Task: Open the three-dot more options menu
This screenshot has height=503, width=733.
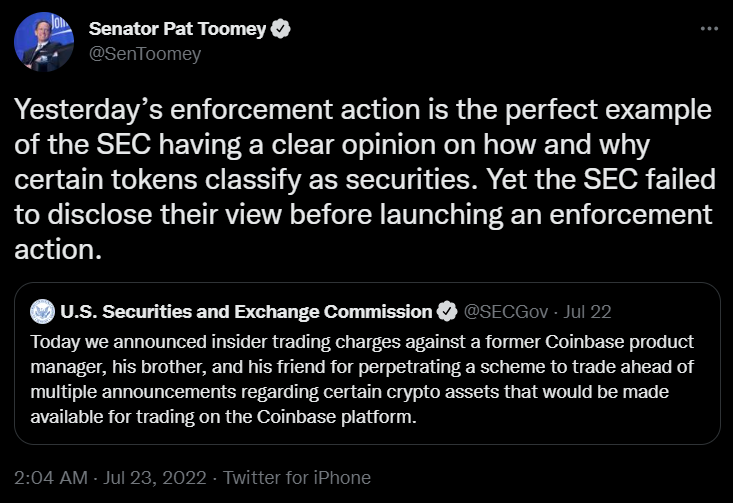Action: [x=709, y=29]
